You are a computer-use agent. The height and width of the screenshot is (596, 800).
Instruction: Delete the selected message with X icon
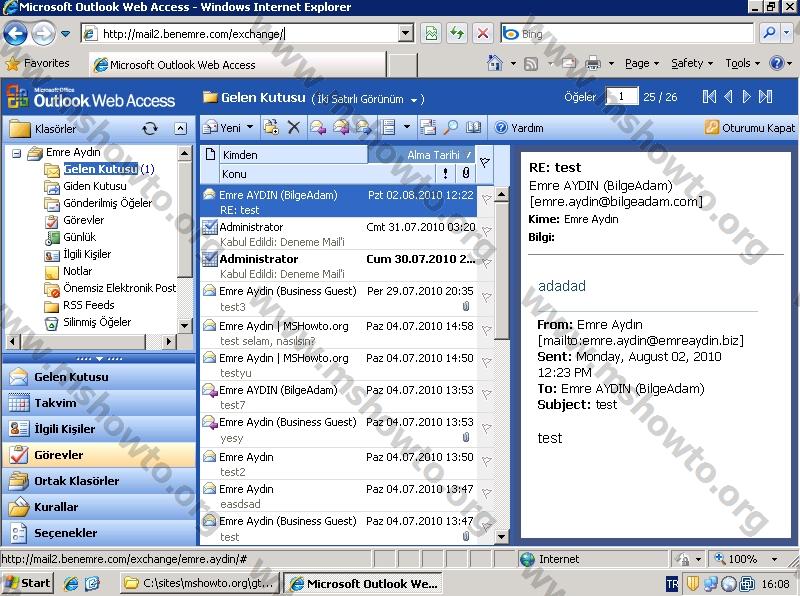coord(293,128)
